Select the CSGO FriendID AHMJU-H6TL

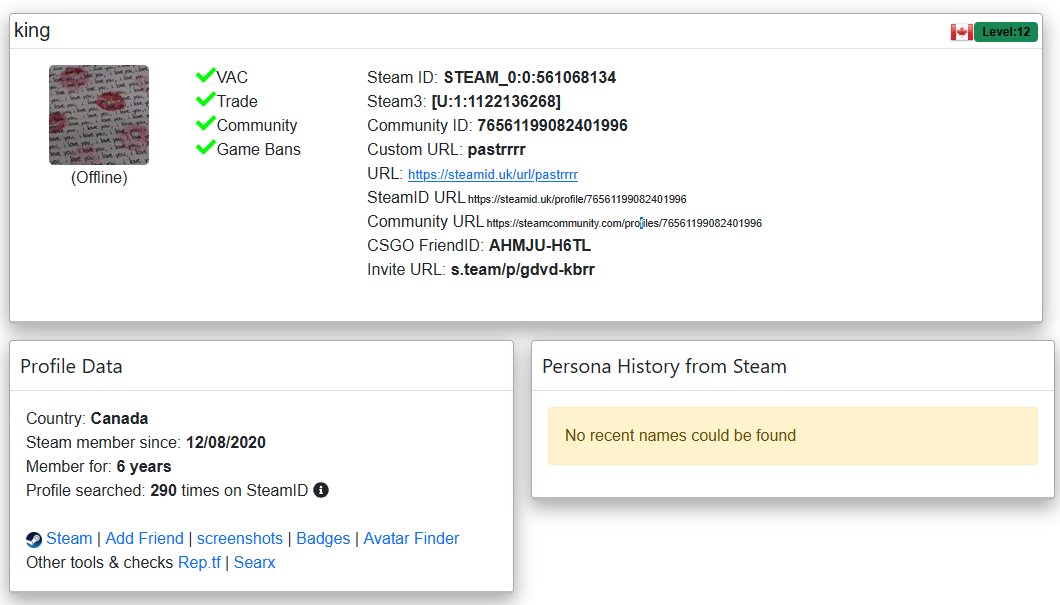(539, 245)
